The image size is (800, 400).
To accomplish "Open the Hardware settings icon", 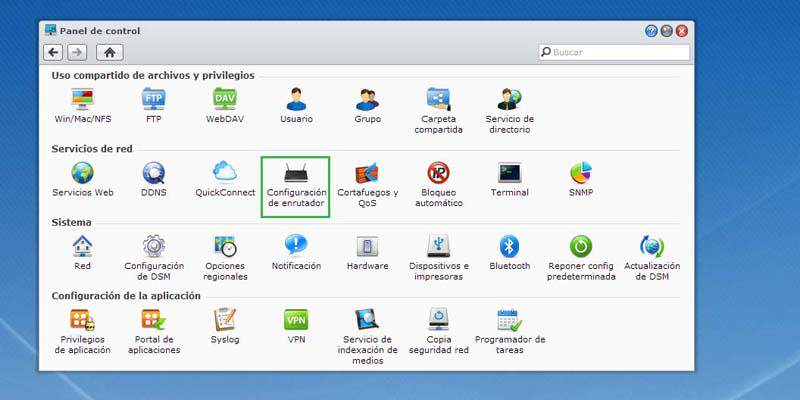I will (367, 246).
